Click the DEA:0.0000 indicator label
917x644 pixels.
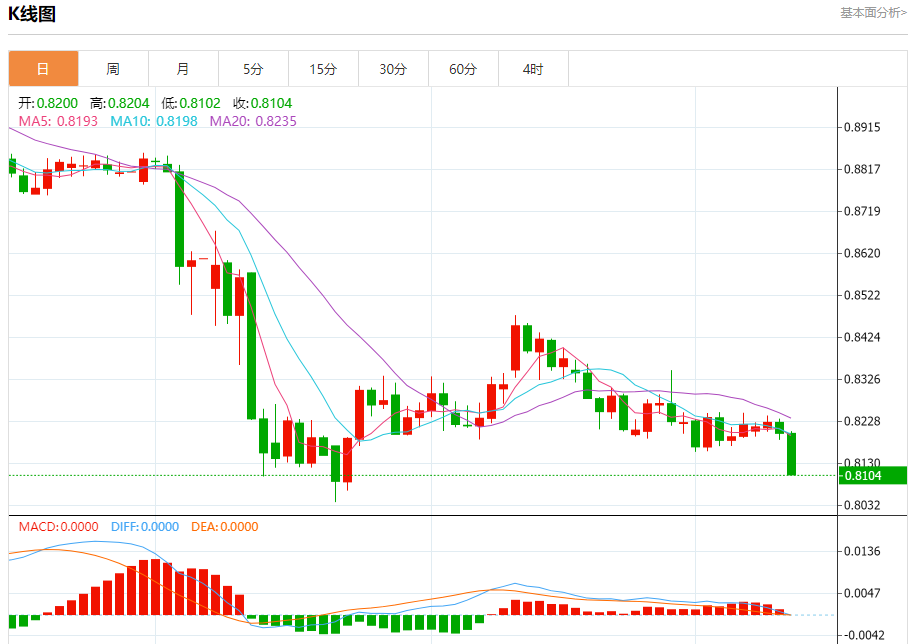click(225, 527)
